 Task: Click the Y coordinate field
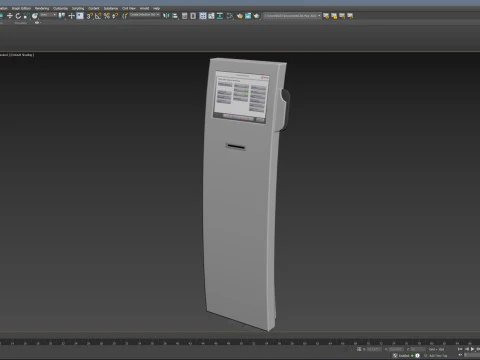pos(396,349)
